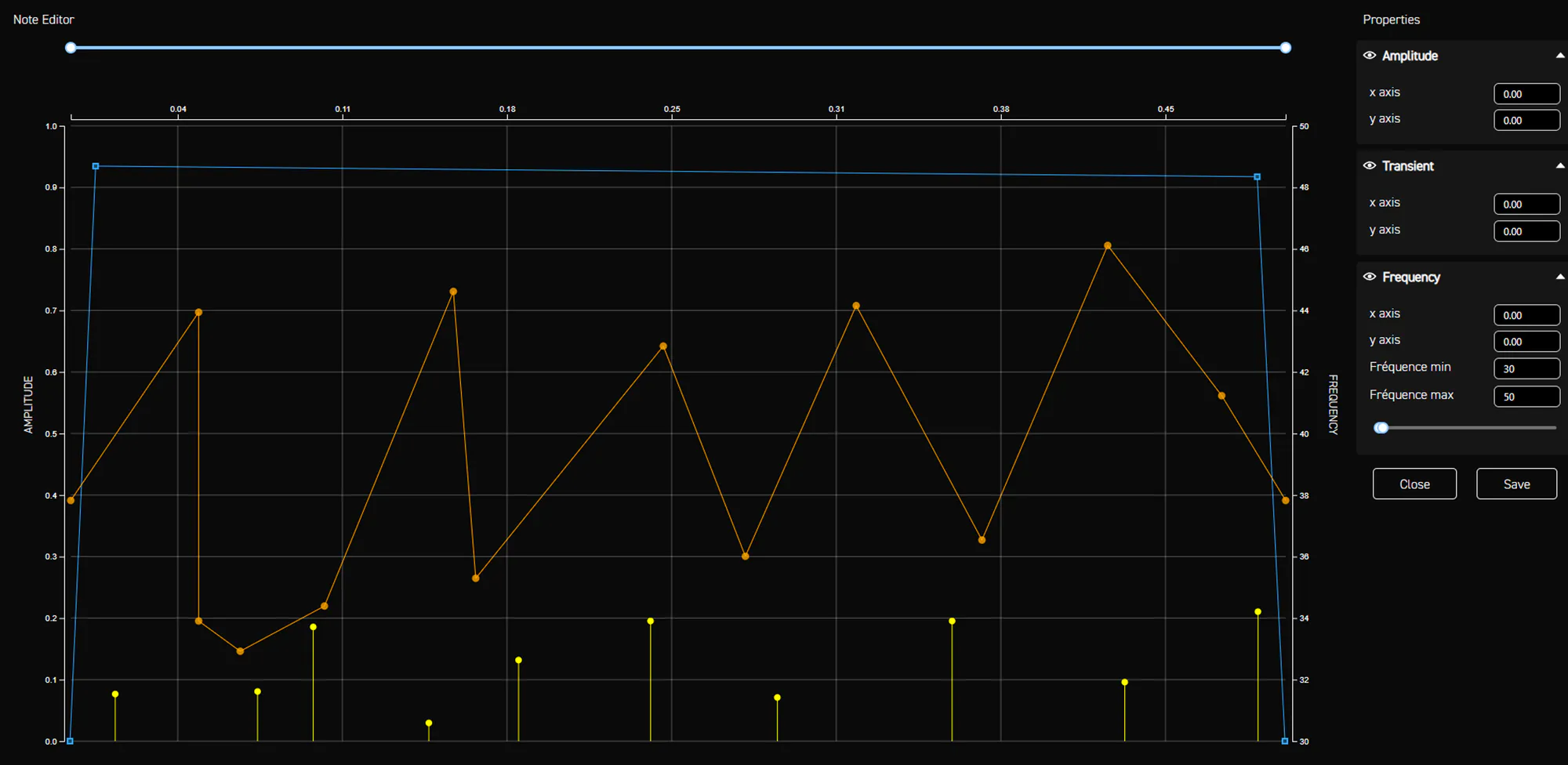Image resolution: width=1568 pixels, height=765 pixels.
Task: Click the Frequency y axis input field
Action: point(1526,342)
